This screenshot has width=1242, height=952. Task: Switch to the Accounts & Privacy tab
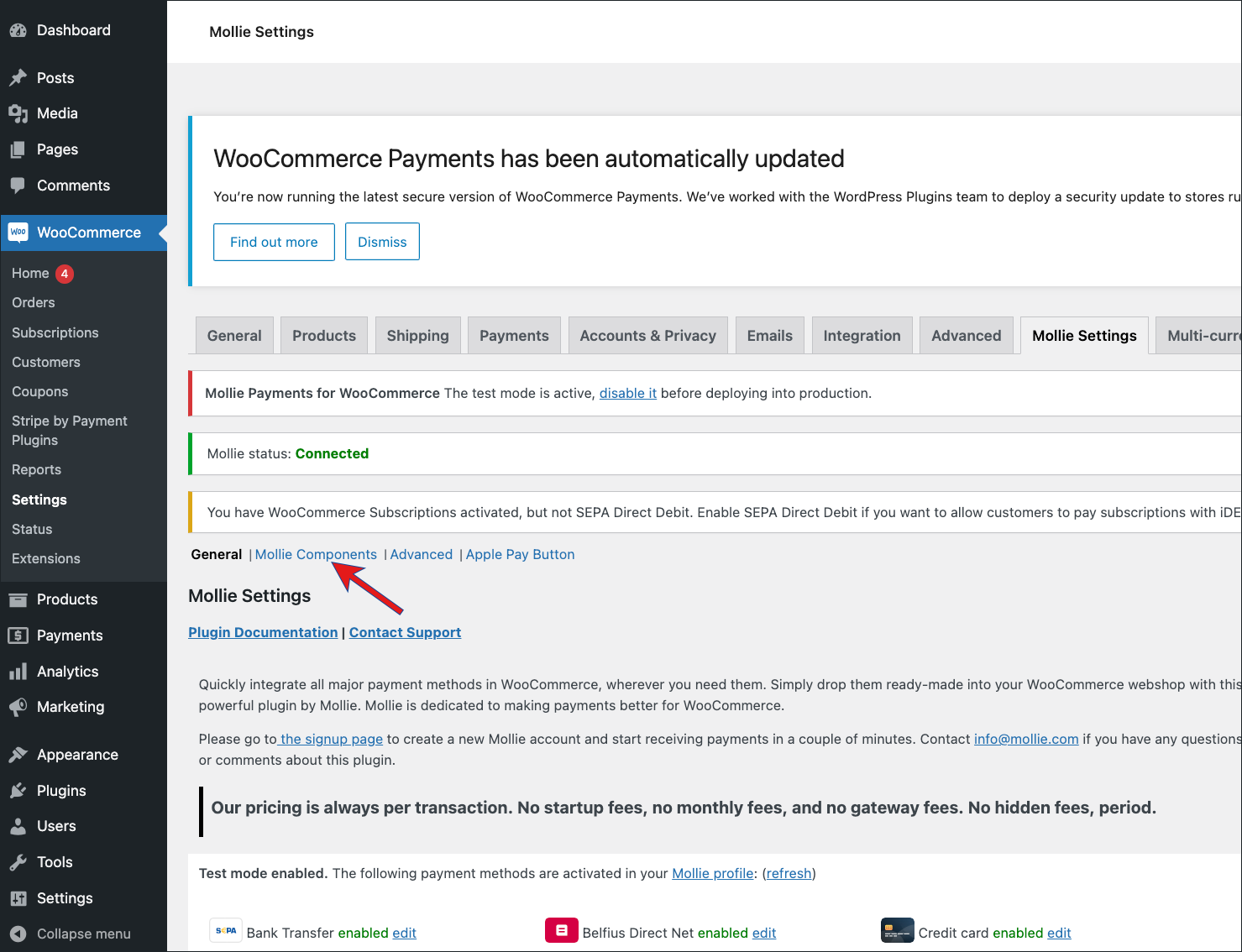647,335
